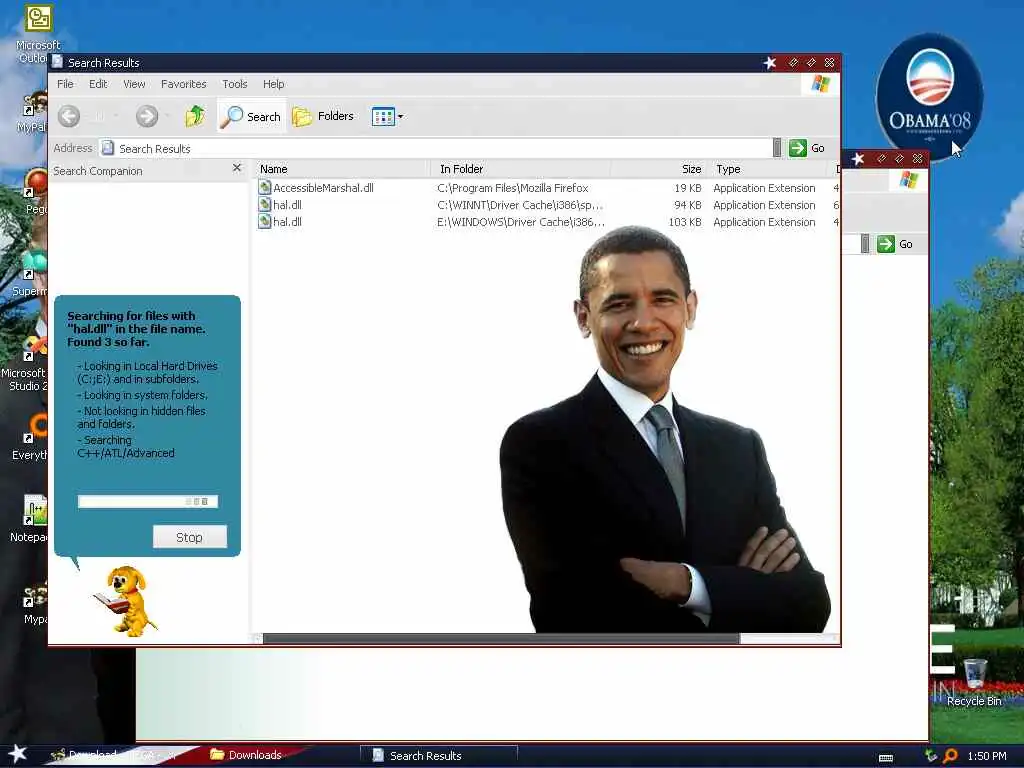This screenshot has height=768, width=1024.
Task: Click the 103 KB size cell
Action: coord(685,222)
